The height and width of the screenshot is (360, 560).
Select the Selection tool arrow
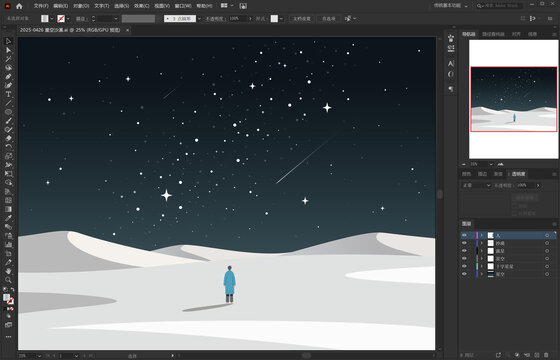point(8,41)
